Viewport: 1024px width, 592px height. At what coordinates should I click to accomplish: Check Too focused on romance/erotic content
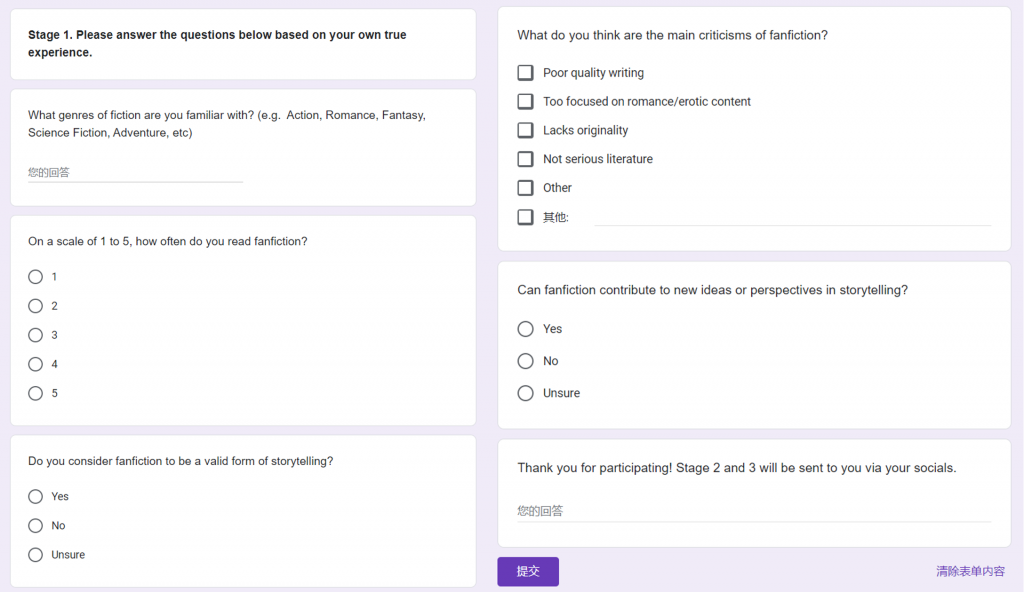[525, 101]
